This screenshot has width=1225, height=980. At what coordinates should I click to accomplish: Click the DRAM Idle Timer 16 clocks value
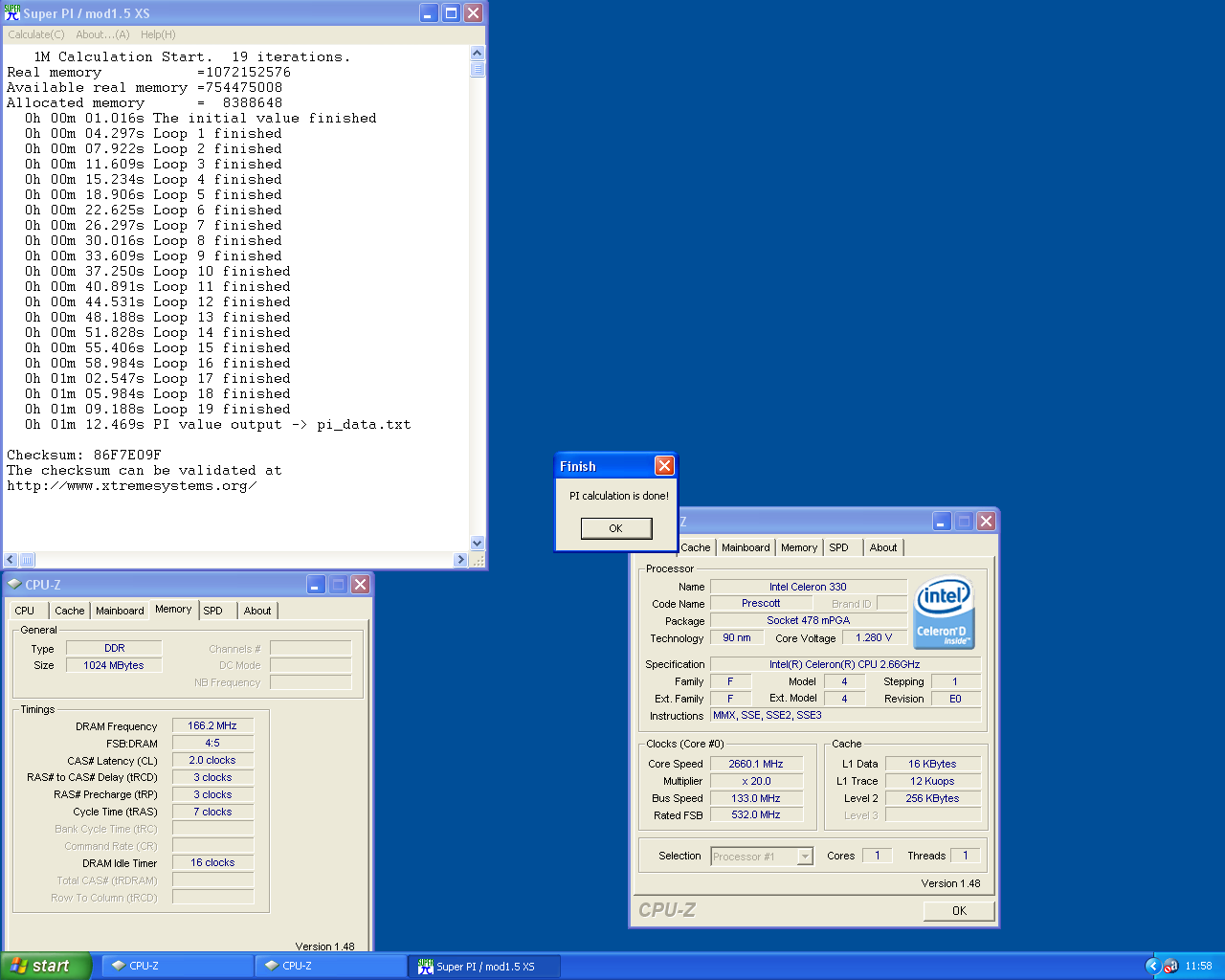click(212, 862)
